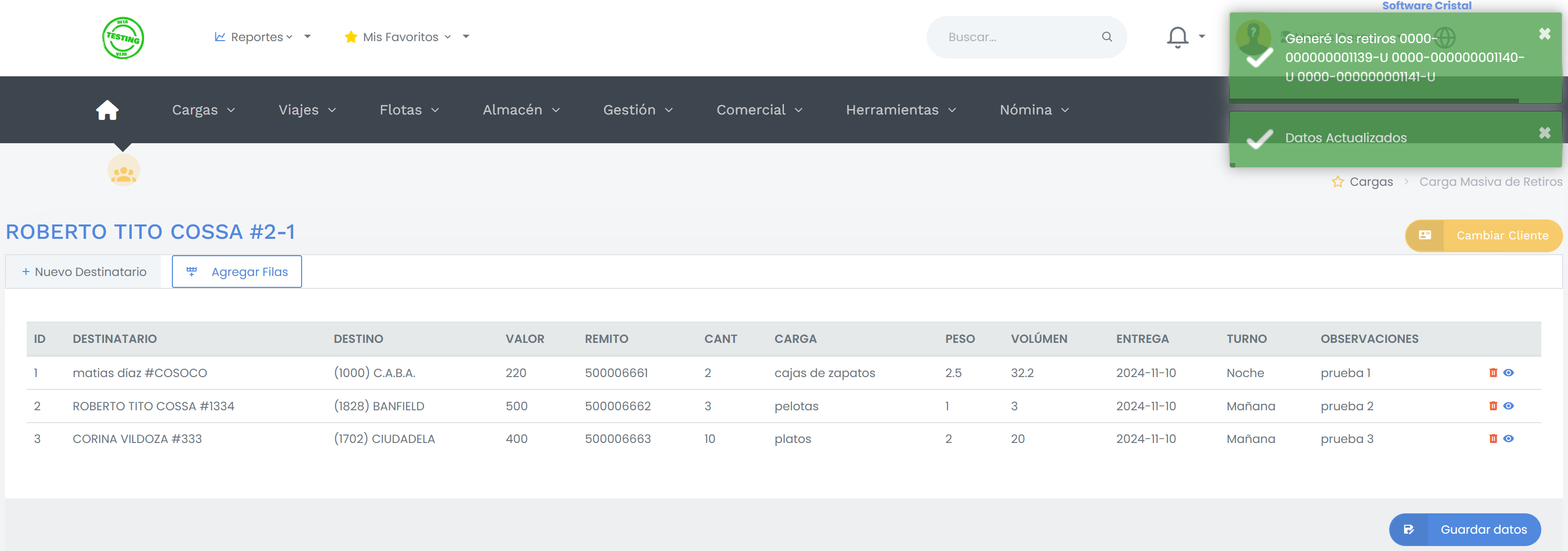View matias díaz row eye icon
The height and width of the screenshot is (551, 1568).
[x=1509, y=373]
